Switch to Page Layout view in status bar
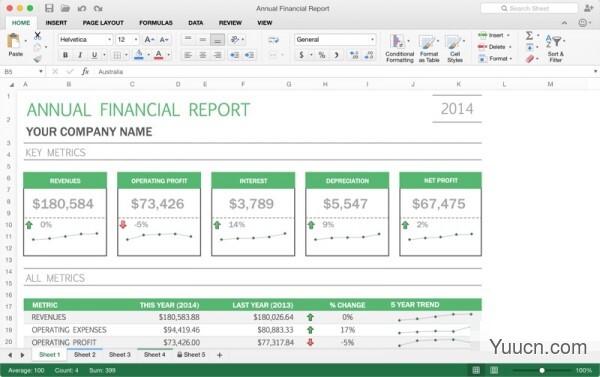 tap(494, 370)
